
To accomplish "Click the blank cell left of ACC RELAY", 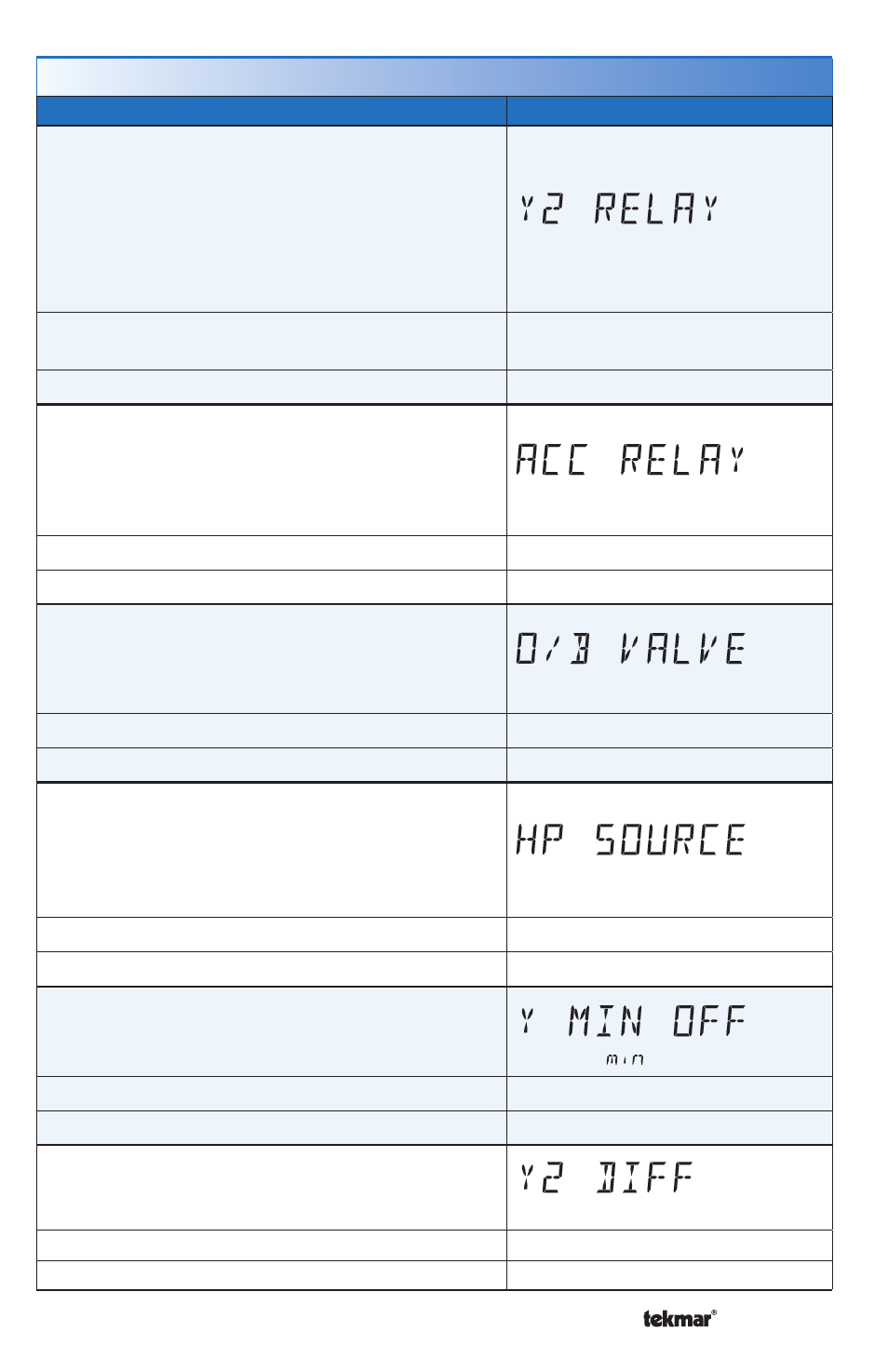I will point(272,470).
